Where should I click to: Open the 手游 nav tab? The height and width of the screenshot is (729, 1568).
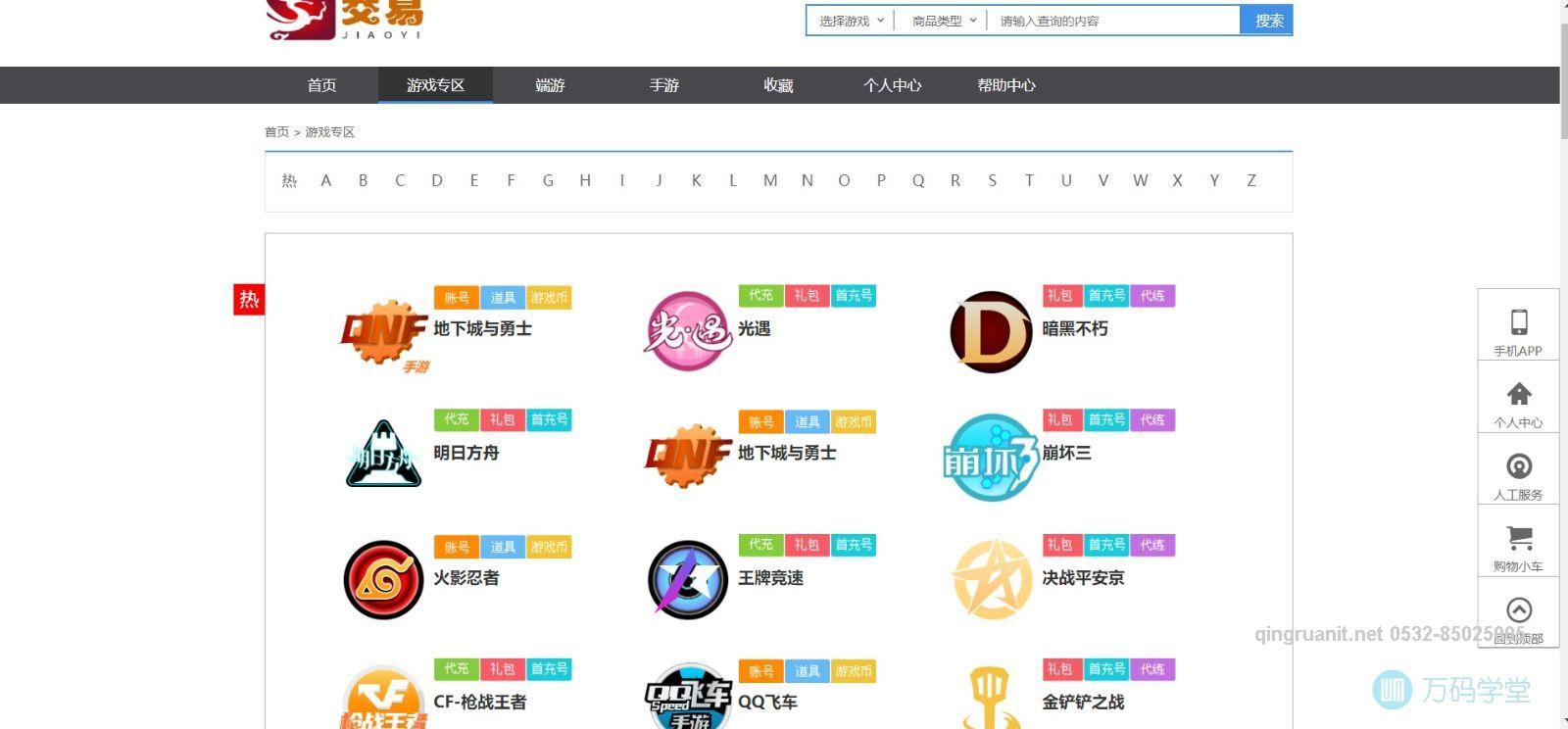663,85
